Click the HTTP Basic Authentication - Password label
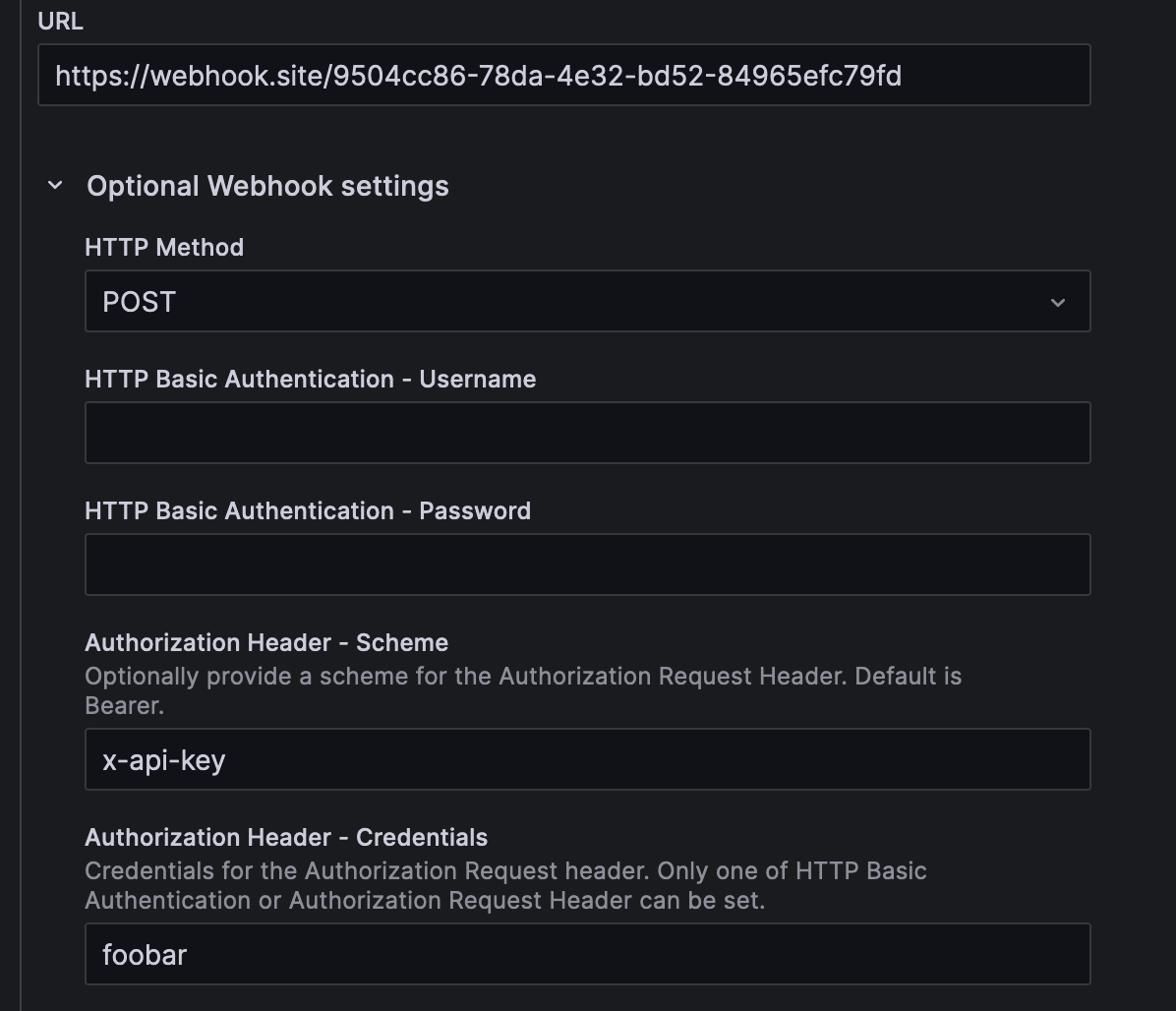The height and width of the screenshot is (1011, 1176). coord(308,510)
